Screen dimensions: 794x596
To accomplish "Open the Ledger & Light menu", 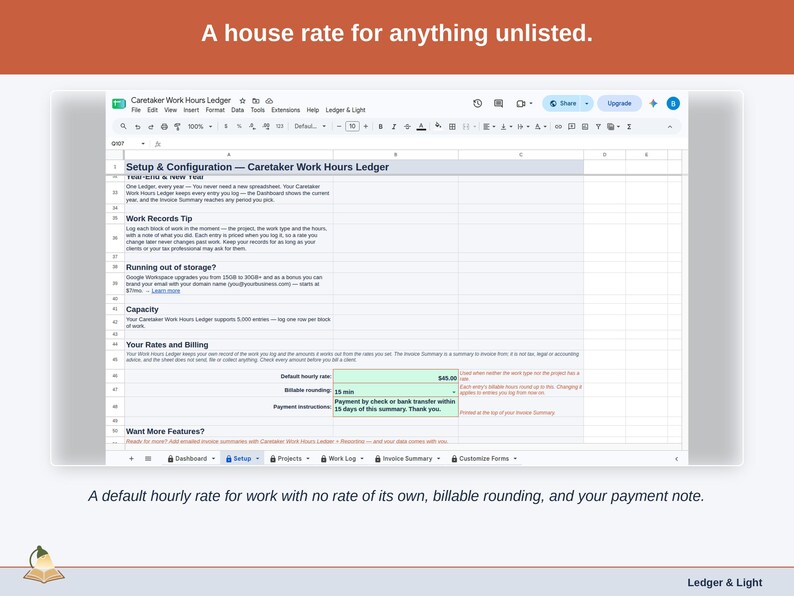I will (345, 110).
